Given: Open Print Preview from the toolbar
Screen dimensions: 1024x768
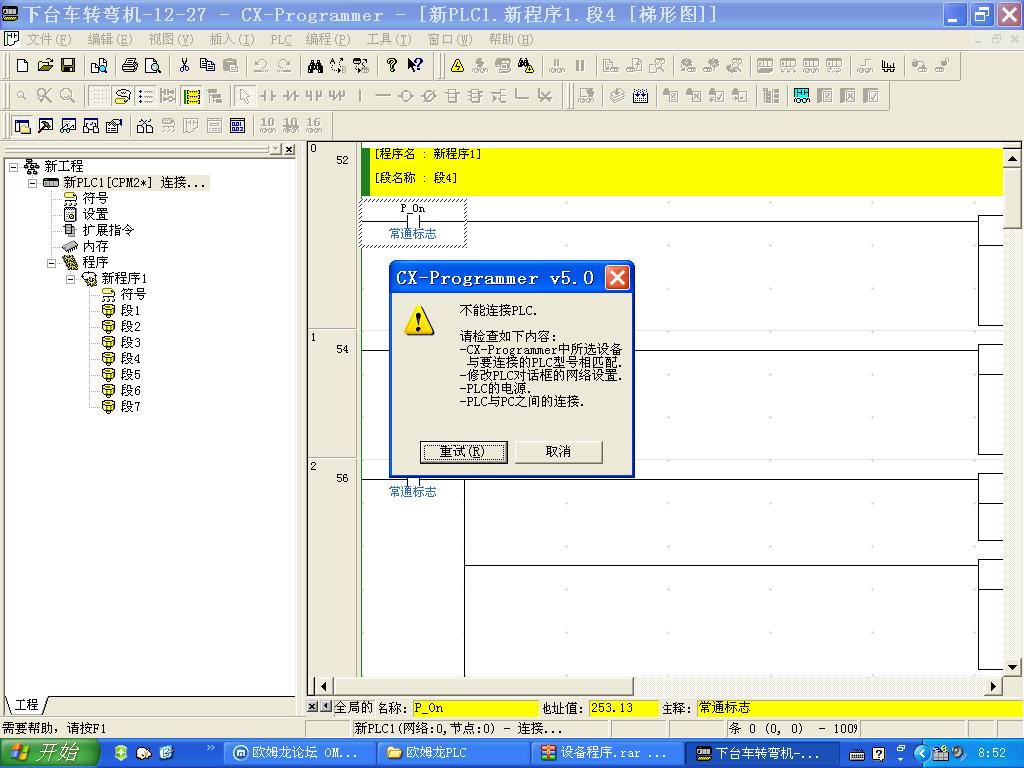Looking at the screenshot, I should coord(153,65).
